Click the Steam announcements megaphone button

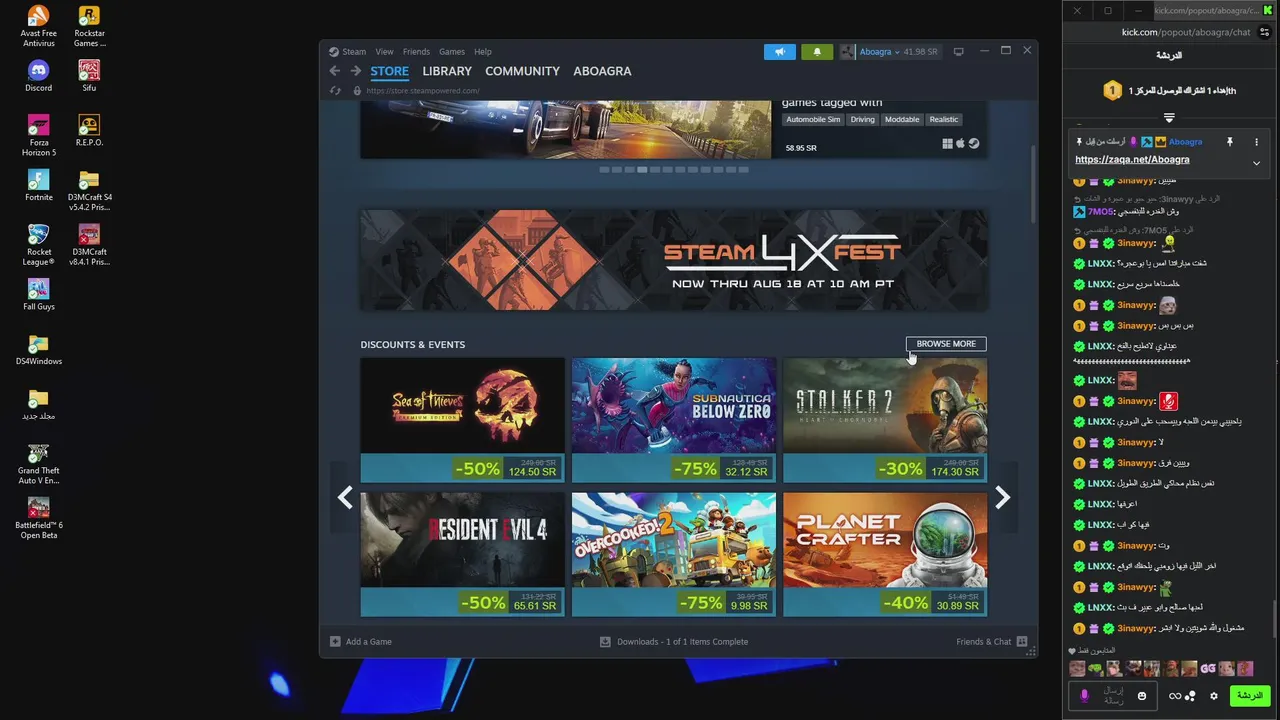(x=780, y=52)
